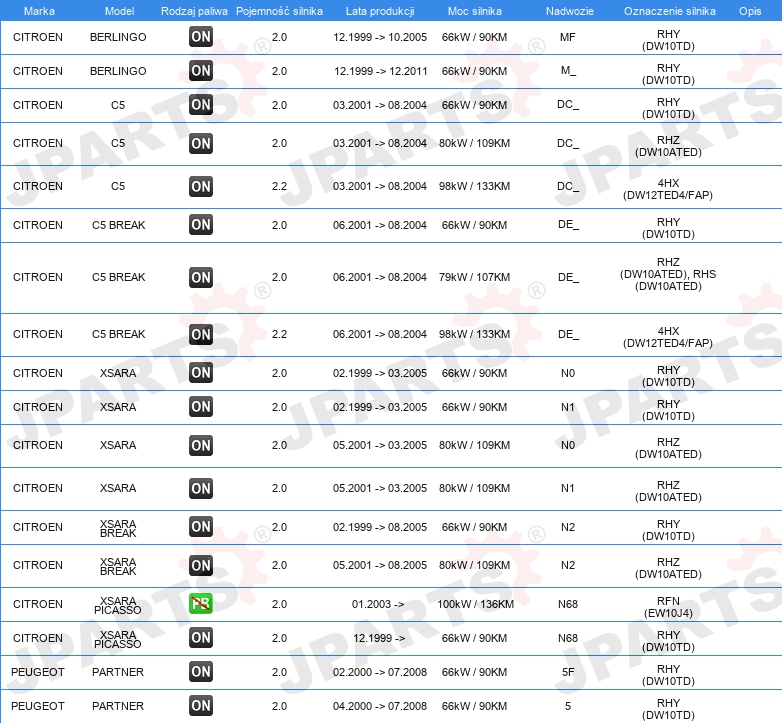Select the date range 04.2000 -> 07.2008
The height and width of the screenshot is (723, 782).
[380, 706]
